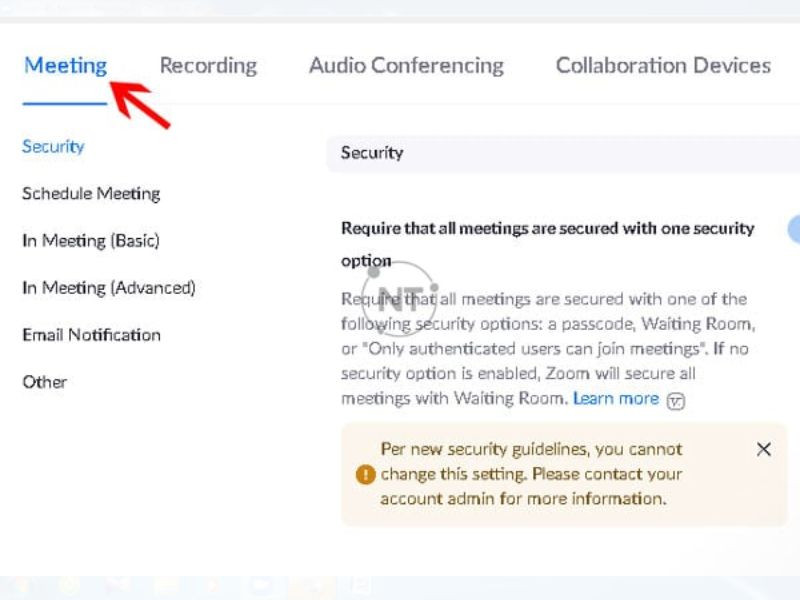Toggle the one security option requirement switch
Screen dimensions: 800x600
tap(794, 229)
